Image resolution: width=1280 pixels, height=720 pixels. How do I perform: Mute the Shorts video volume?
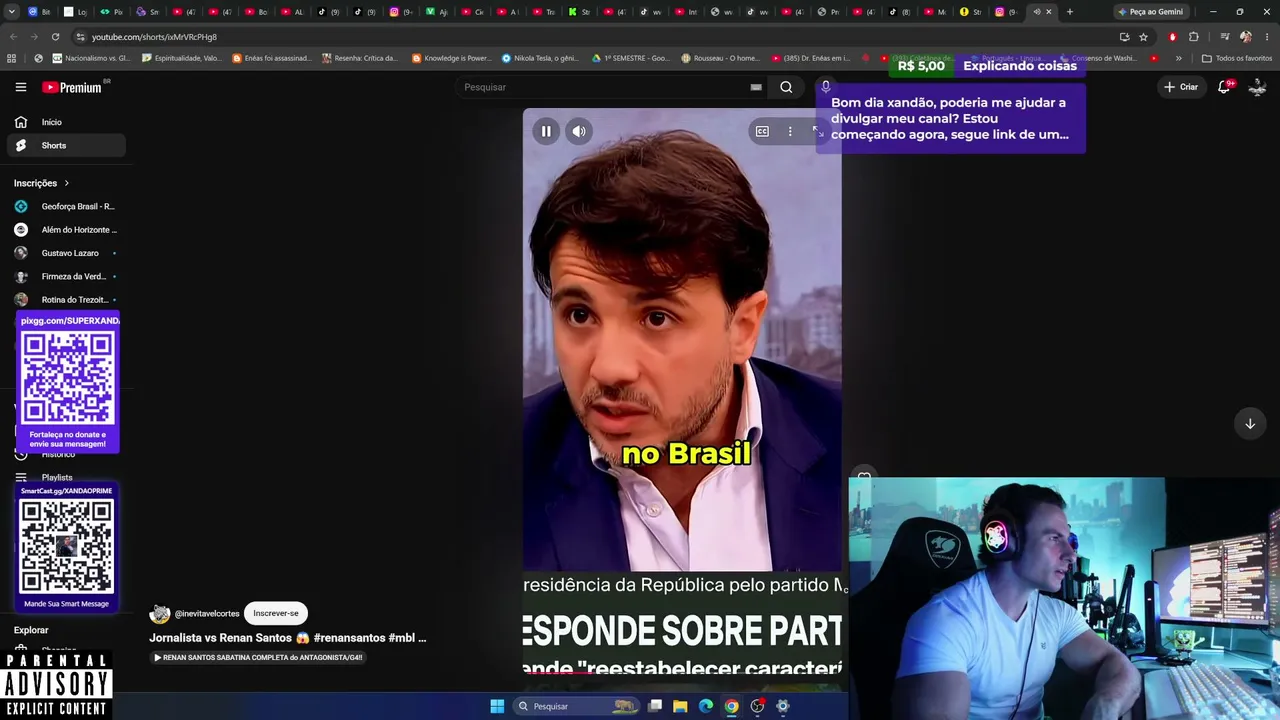[x=579, y=131]
